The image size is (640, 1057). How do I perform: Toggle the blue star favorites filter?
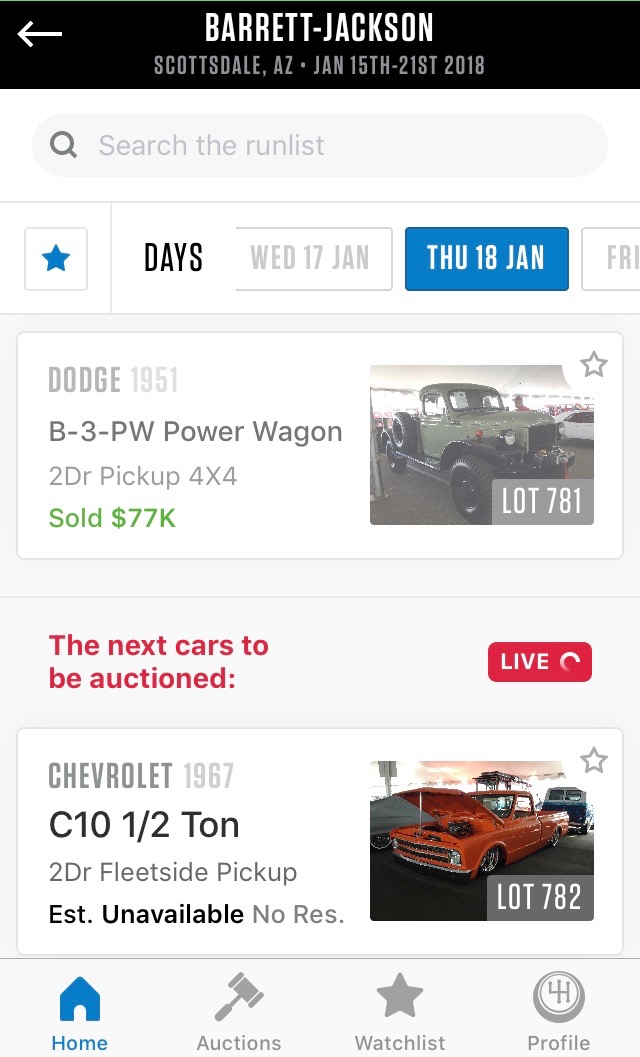56,259
